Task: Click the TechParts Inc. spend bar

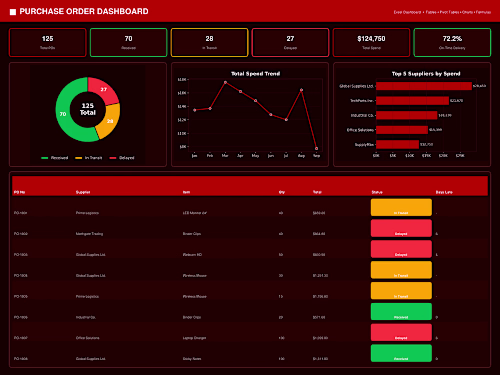Action: 412,101
